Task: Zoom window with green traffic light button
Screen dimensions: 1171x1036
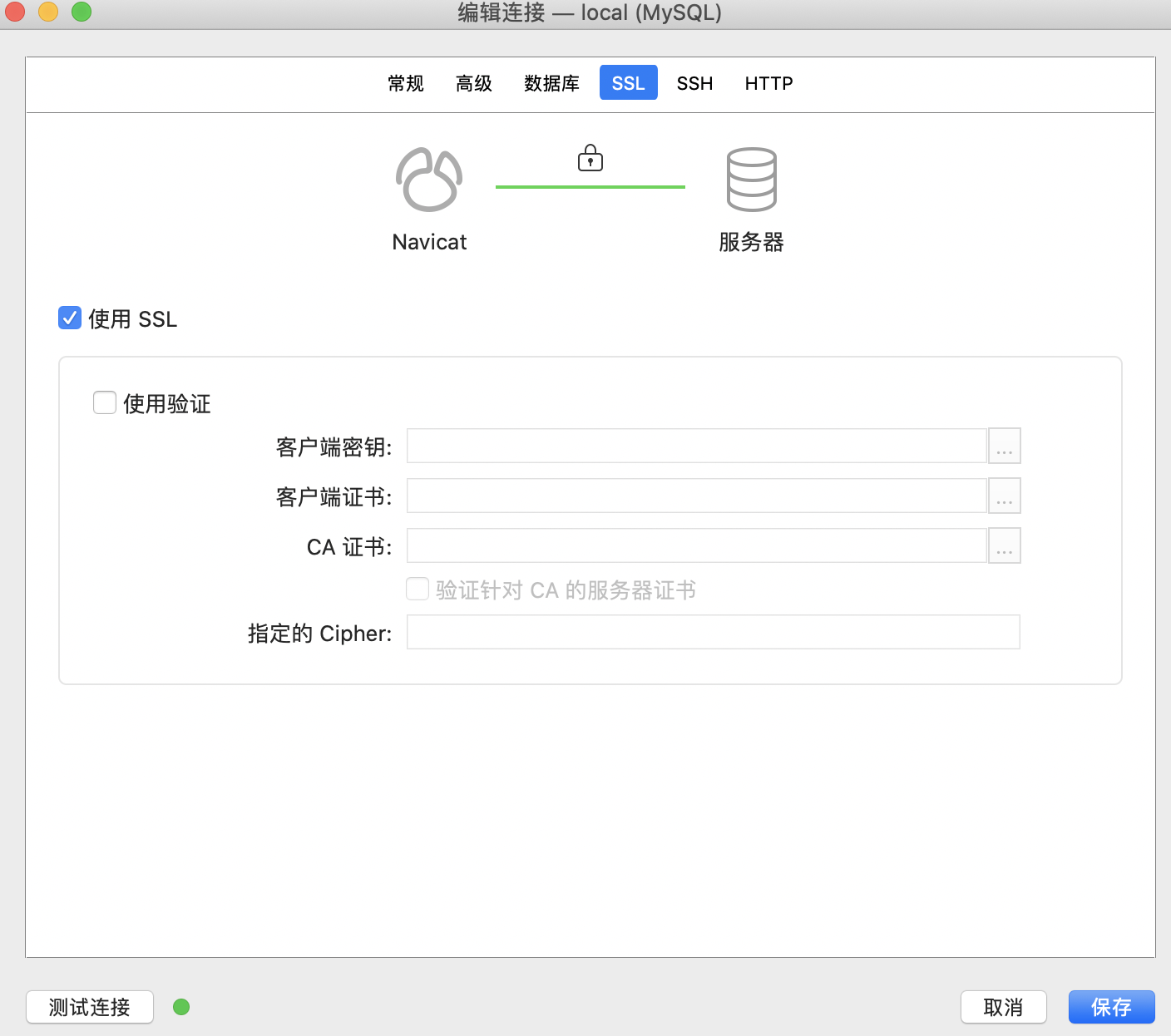Action: click(82, 12)
